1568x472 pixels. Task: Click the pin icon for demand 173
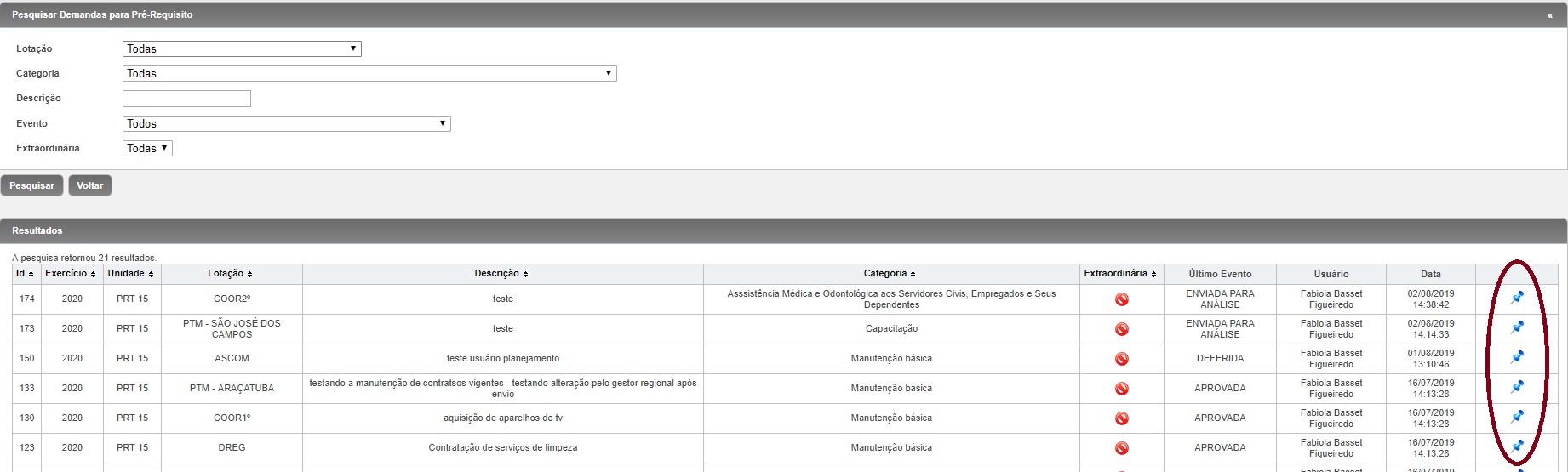1517,328
